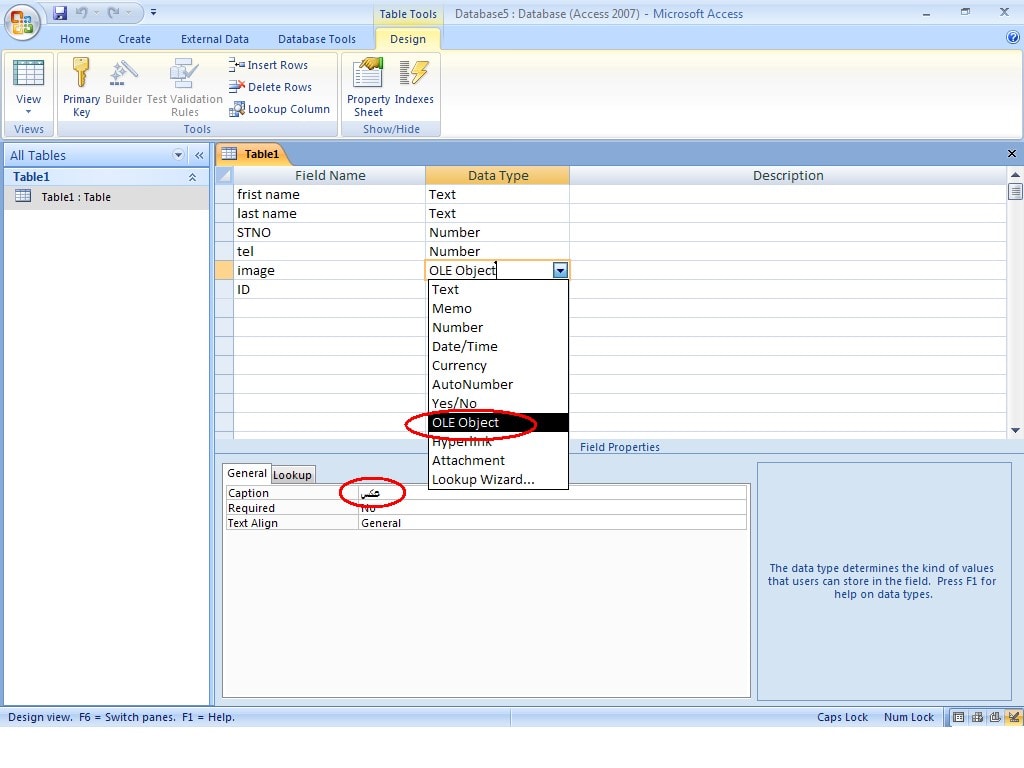This screenshot has width=1024, height=768.
Task: Select OLE Object in the data type list
Action: (x=498, y=423)
